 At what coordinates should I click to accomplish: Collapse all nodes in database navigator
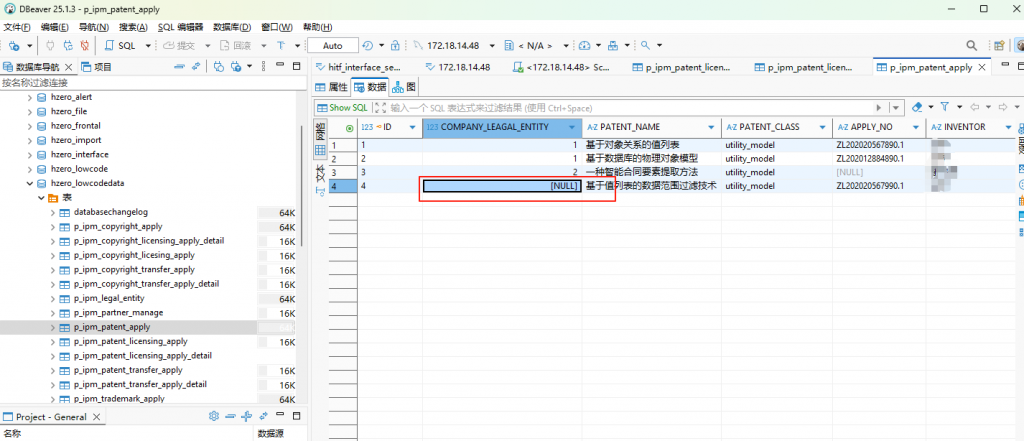click(178, 67)
